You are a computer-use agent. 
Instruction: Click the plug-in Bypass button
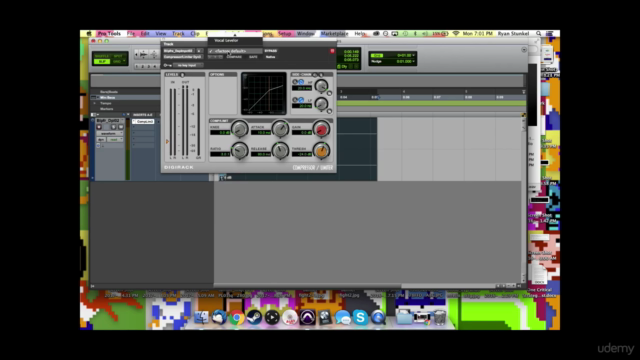[271, 51]
